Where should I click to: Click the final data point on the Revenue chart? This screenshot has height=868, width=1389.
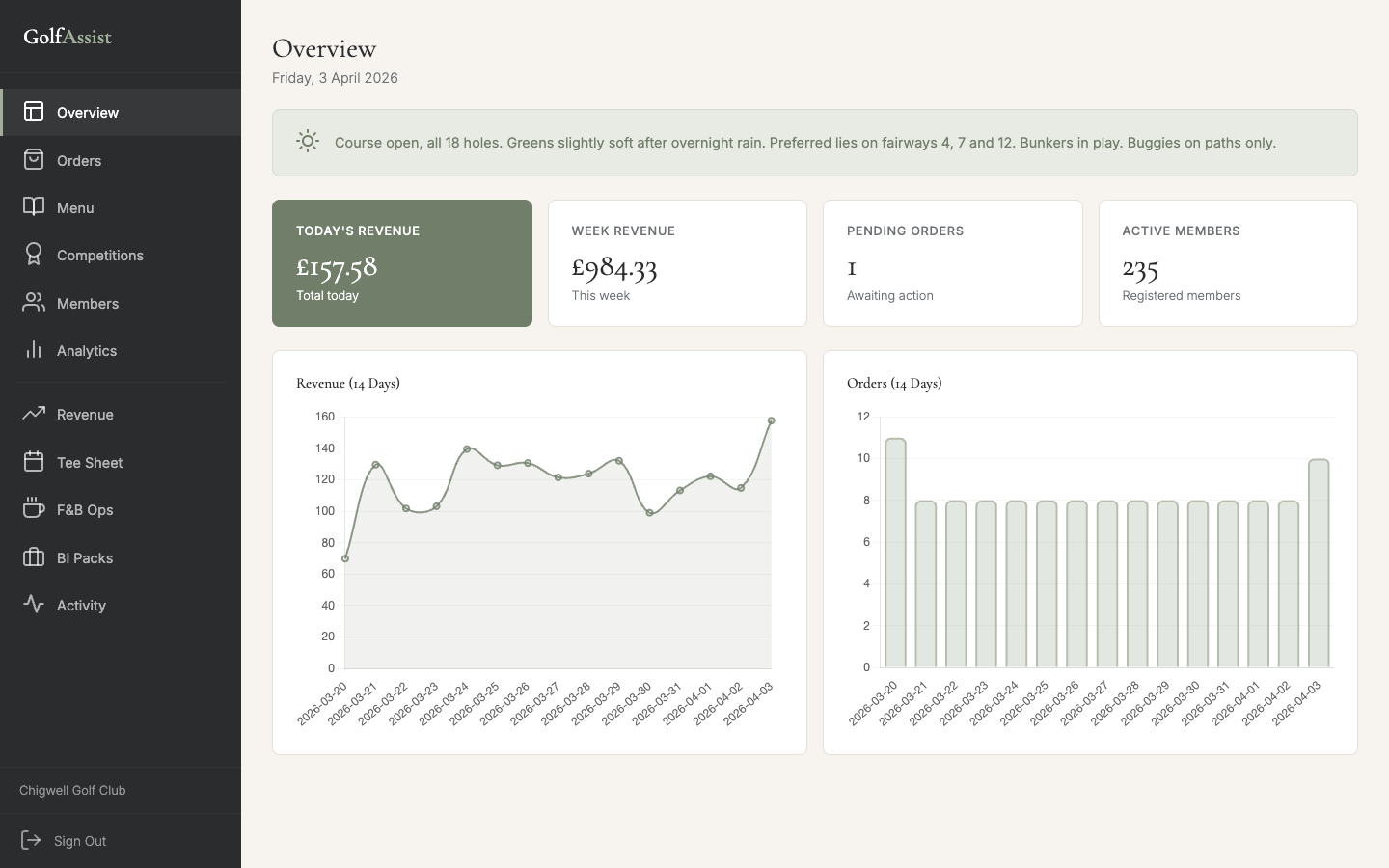coord(770,420)
